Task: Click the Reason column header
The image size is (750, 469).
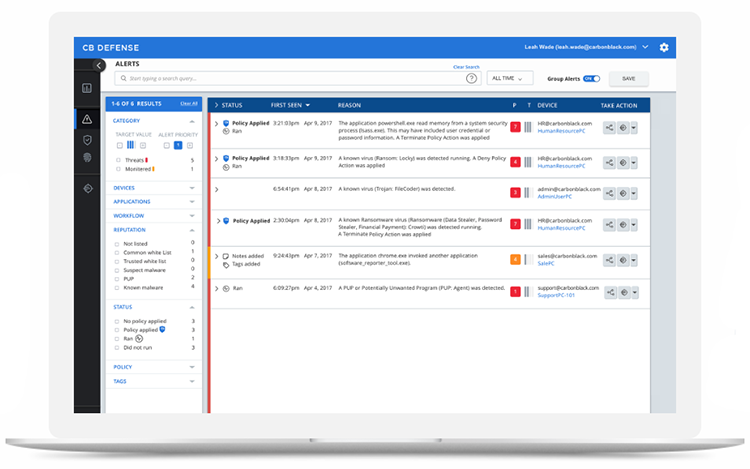Action: (x=349, y=105)
